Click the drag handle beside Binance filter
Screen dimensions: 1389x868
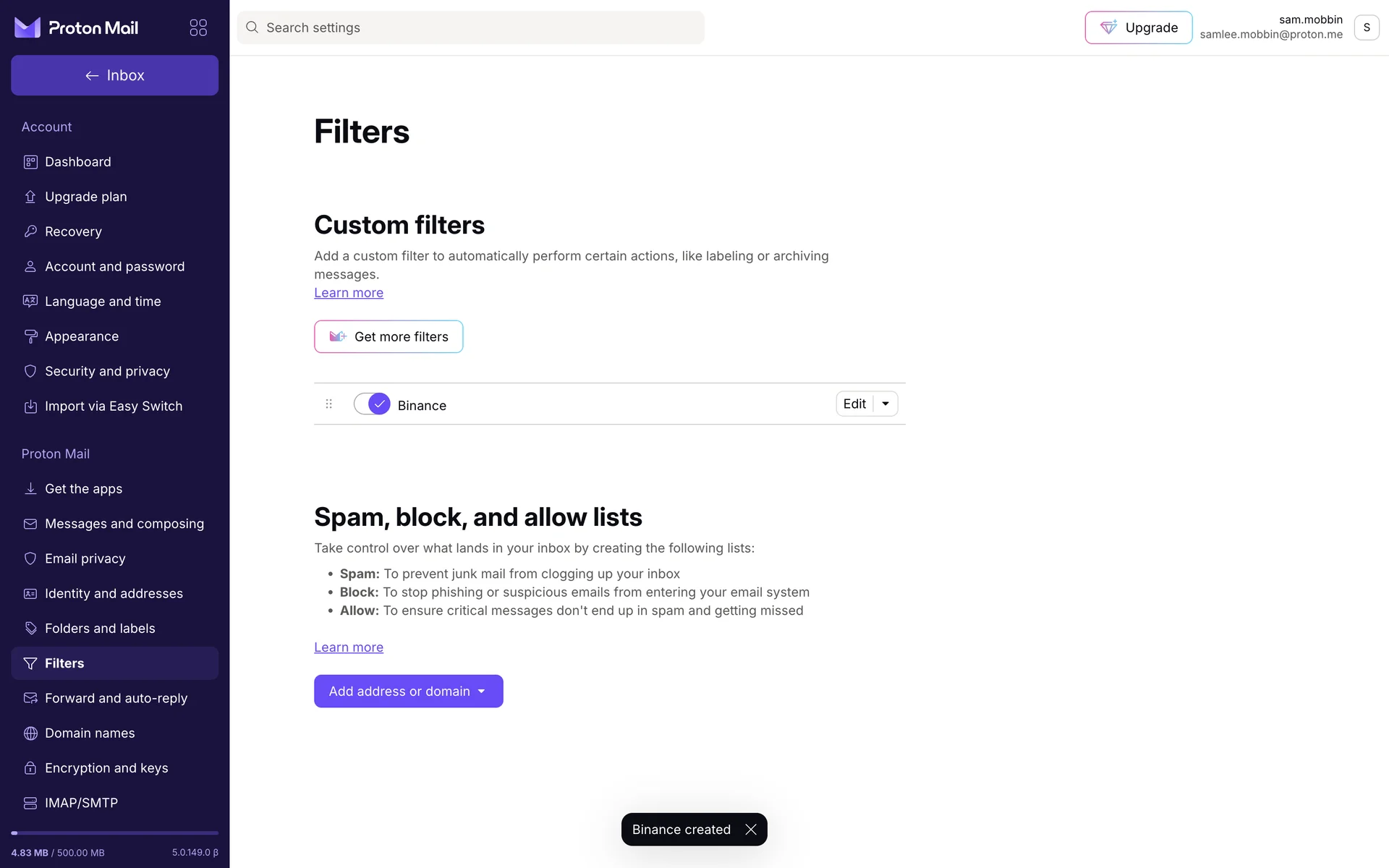(x=328, y=404)
